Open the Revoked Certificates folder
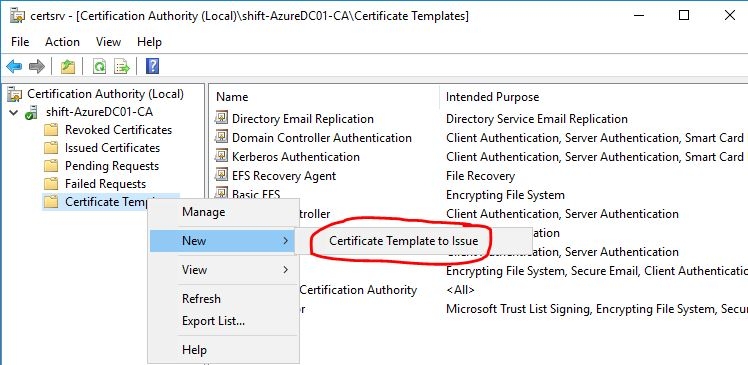The image size is (748, 365). coord(118,130)
